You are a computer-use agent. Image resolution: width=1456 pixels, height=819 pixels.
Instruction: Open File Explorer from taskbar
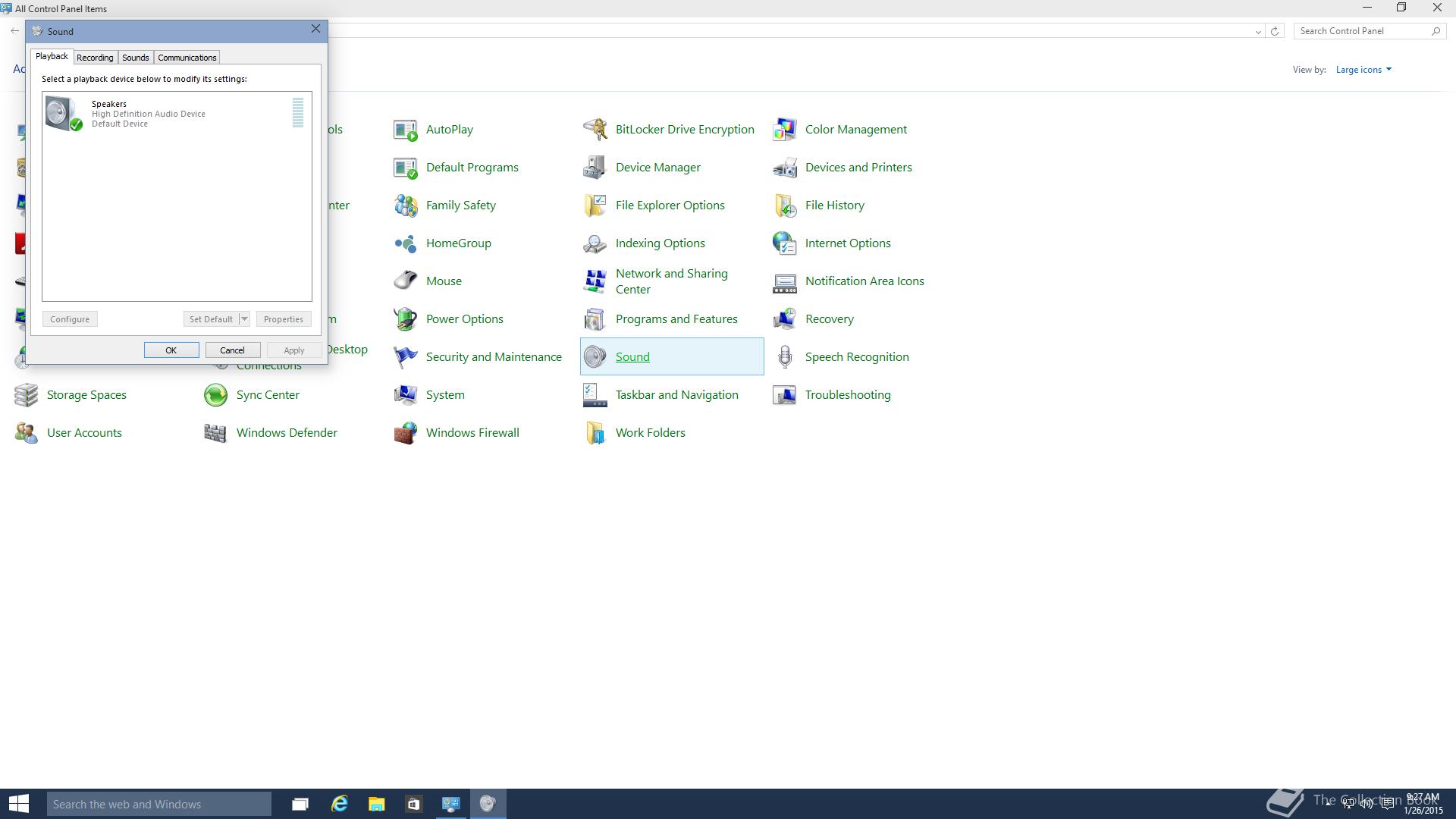point(376,804)
